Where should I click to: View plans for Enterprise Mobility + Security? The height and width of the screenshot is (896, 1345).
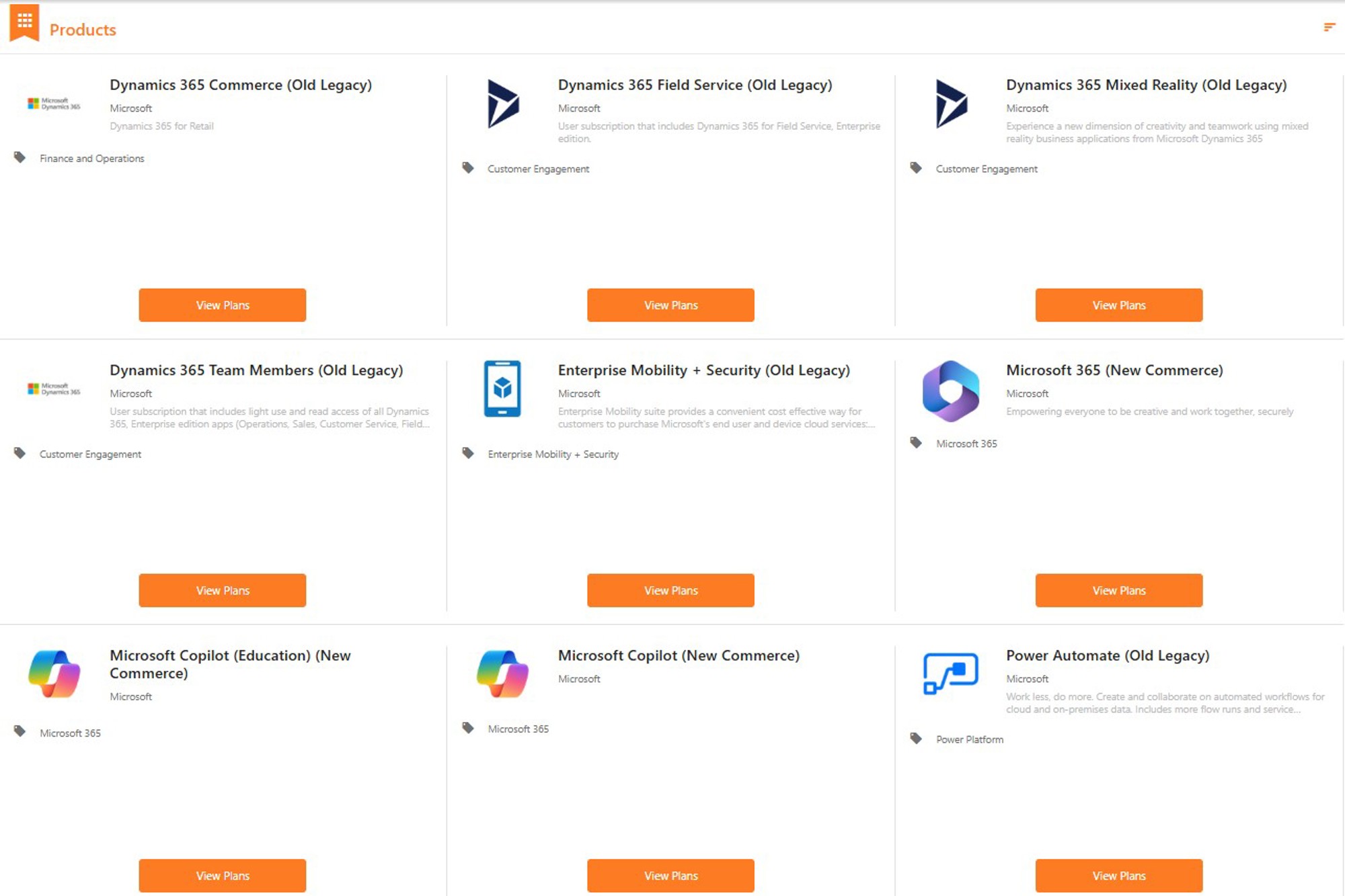point(670,590)
